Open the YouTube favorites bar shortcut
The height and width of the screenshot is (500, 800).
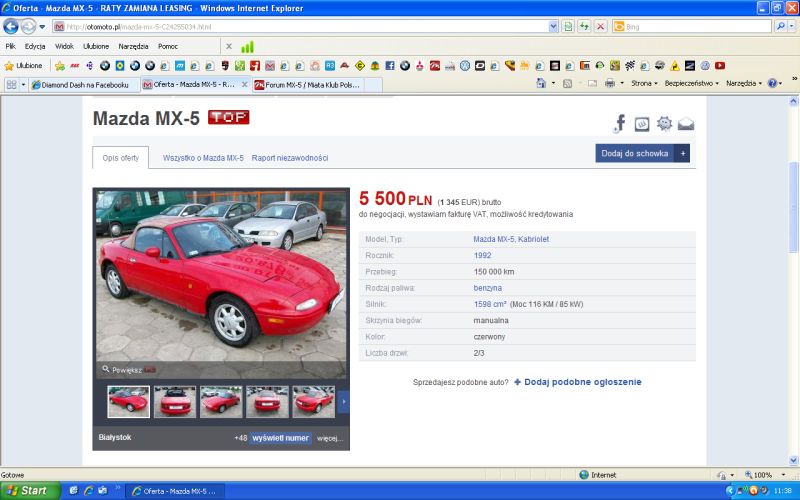(x=720, y=65)
